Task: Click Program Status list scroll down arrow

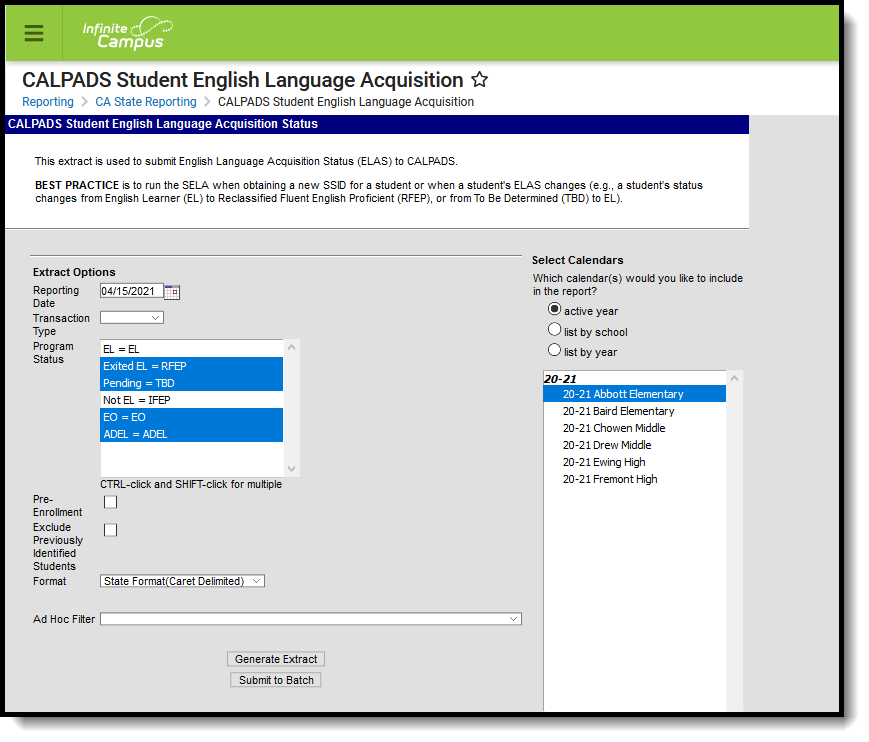Action: [292, 469]
